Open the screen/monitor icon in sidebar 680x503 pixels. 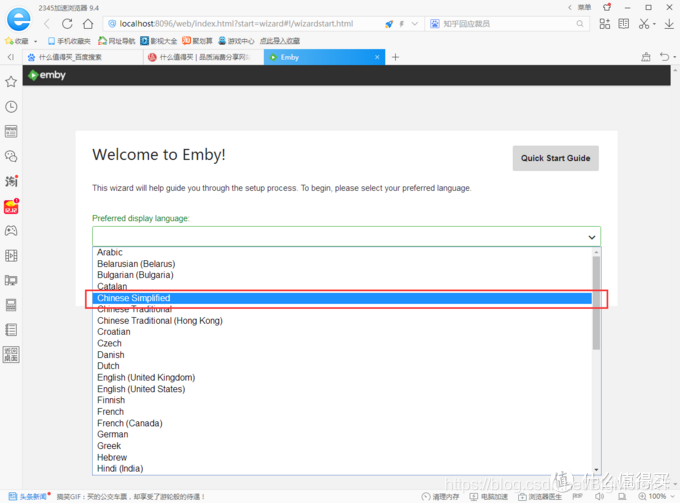click(x=11, y=280)
